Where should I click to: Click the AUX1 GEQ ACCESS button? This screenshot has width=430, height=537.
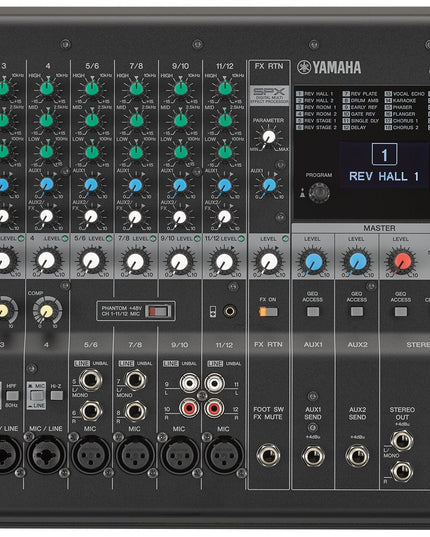[x=313, y=311]
